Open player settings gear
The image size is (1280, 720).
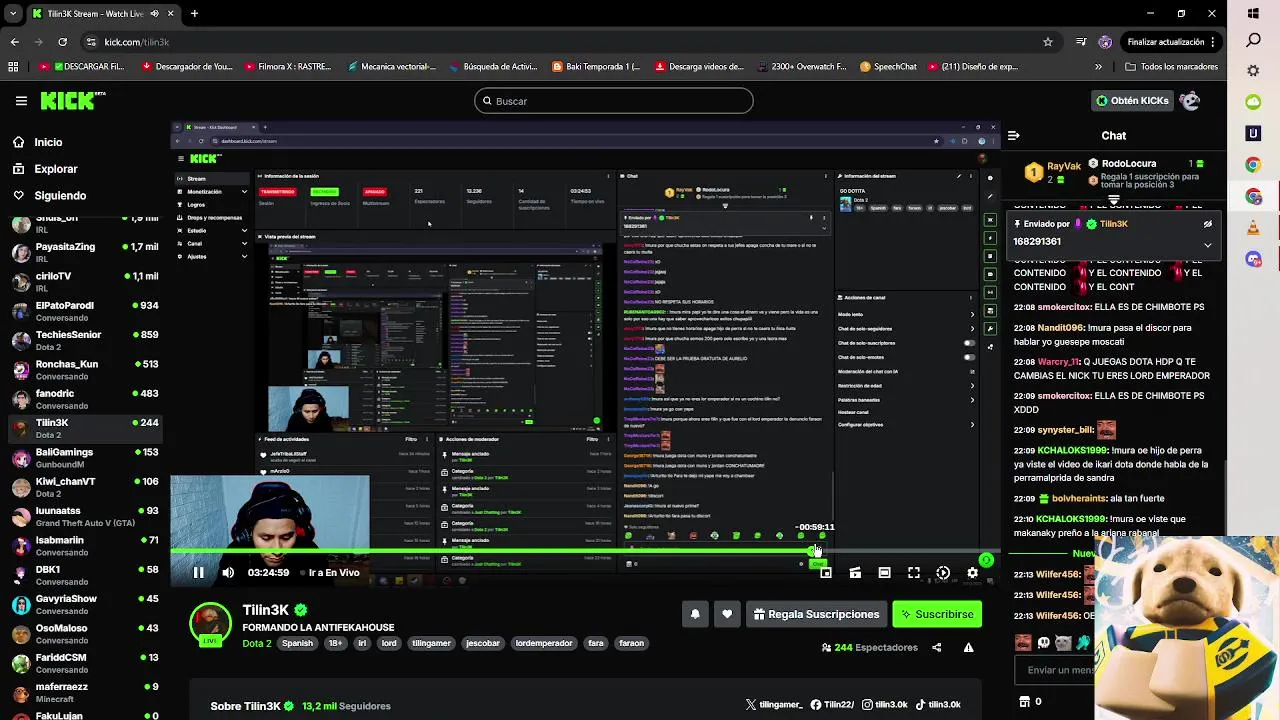click(972, 573)
